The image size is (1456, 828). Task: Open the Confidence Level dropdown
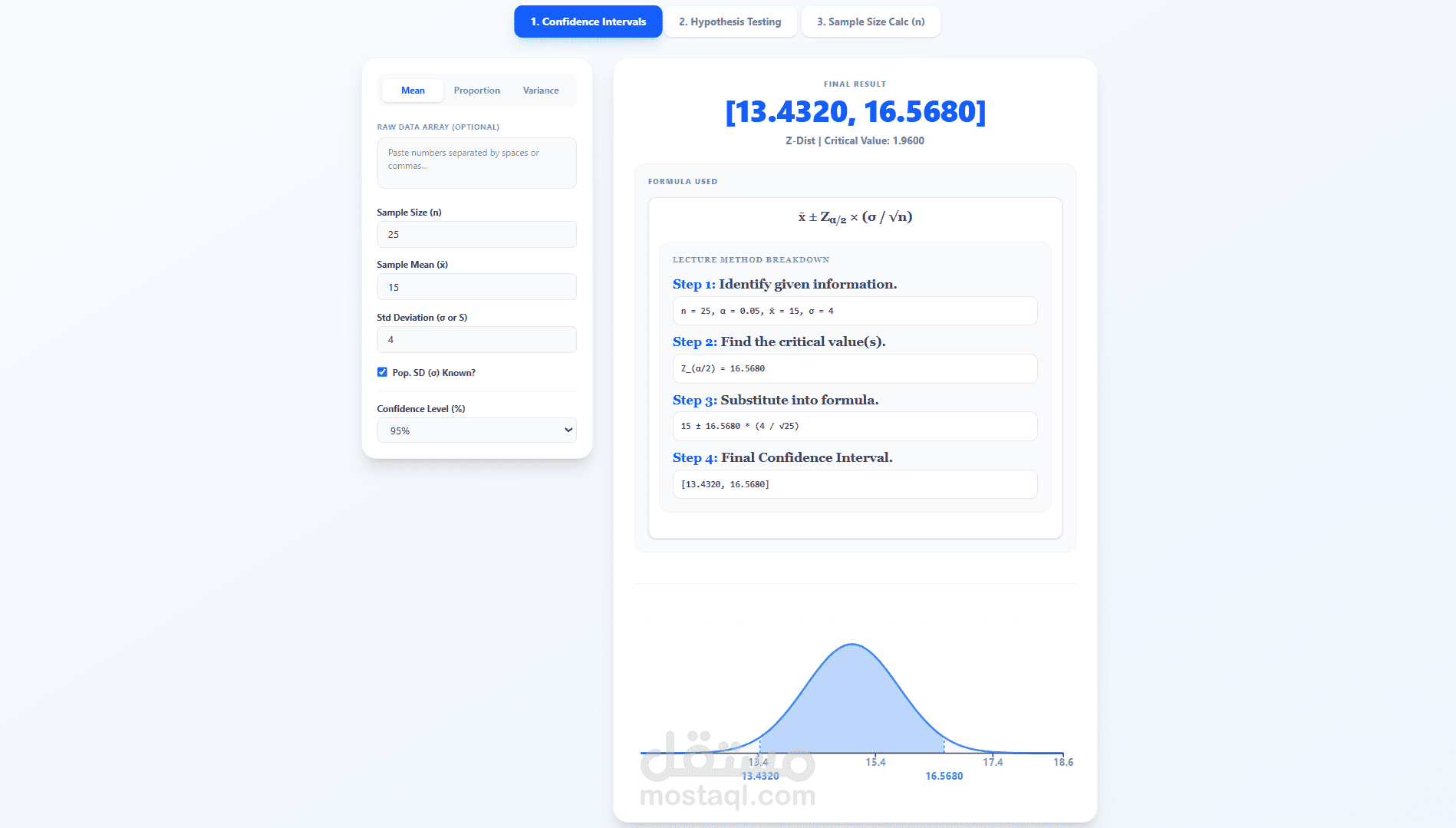pos(477,430)
